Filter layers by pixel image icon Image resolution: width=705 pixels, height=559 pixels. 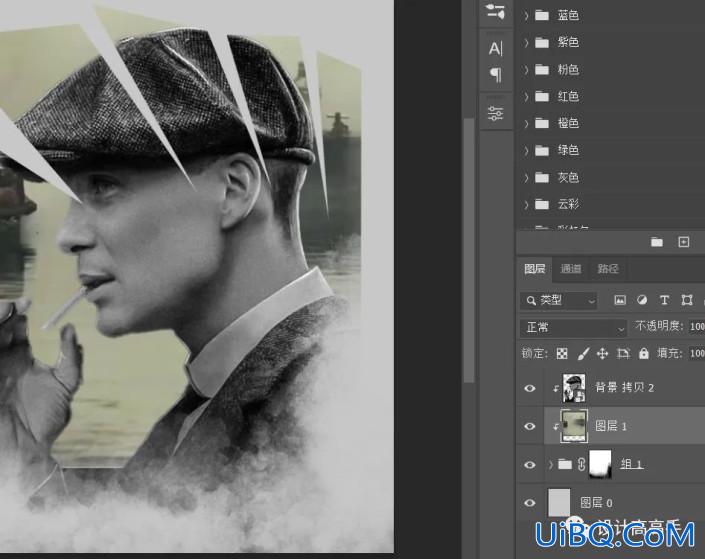(x=620, y=300)
